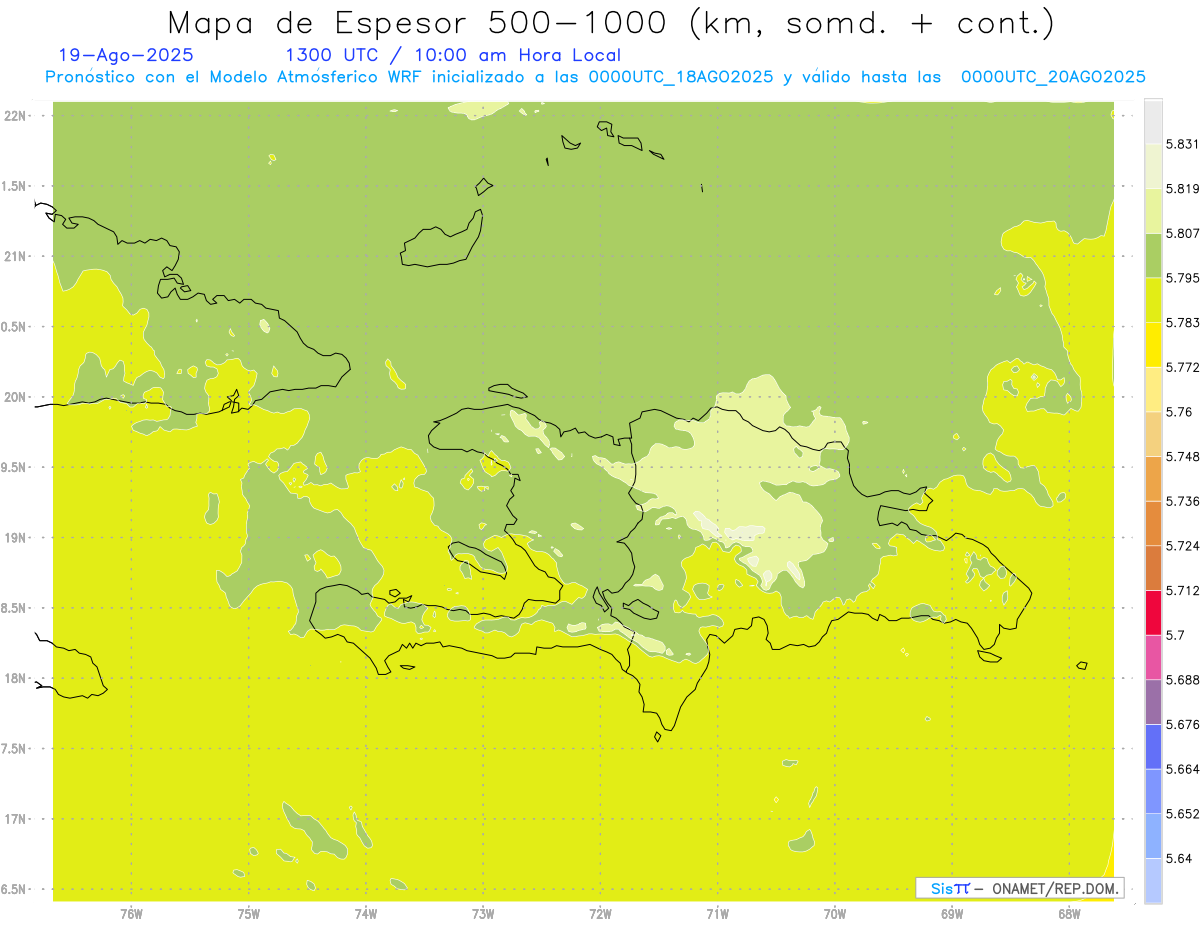Click the longitude axis label 74W
This screenshot has width=1200, height=927.
[365, 913]
